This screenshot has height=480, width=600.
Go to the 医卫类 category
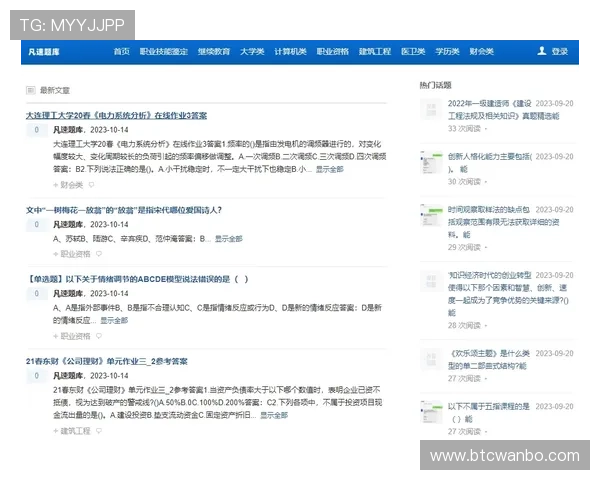[413, 51]
